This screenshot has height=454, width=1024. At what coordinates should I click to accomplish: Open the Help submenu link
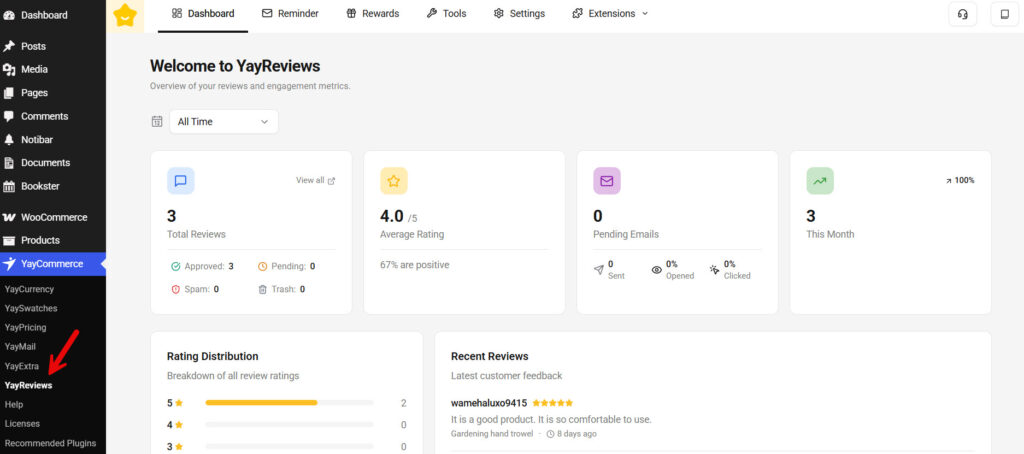[x=14, y=404]
